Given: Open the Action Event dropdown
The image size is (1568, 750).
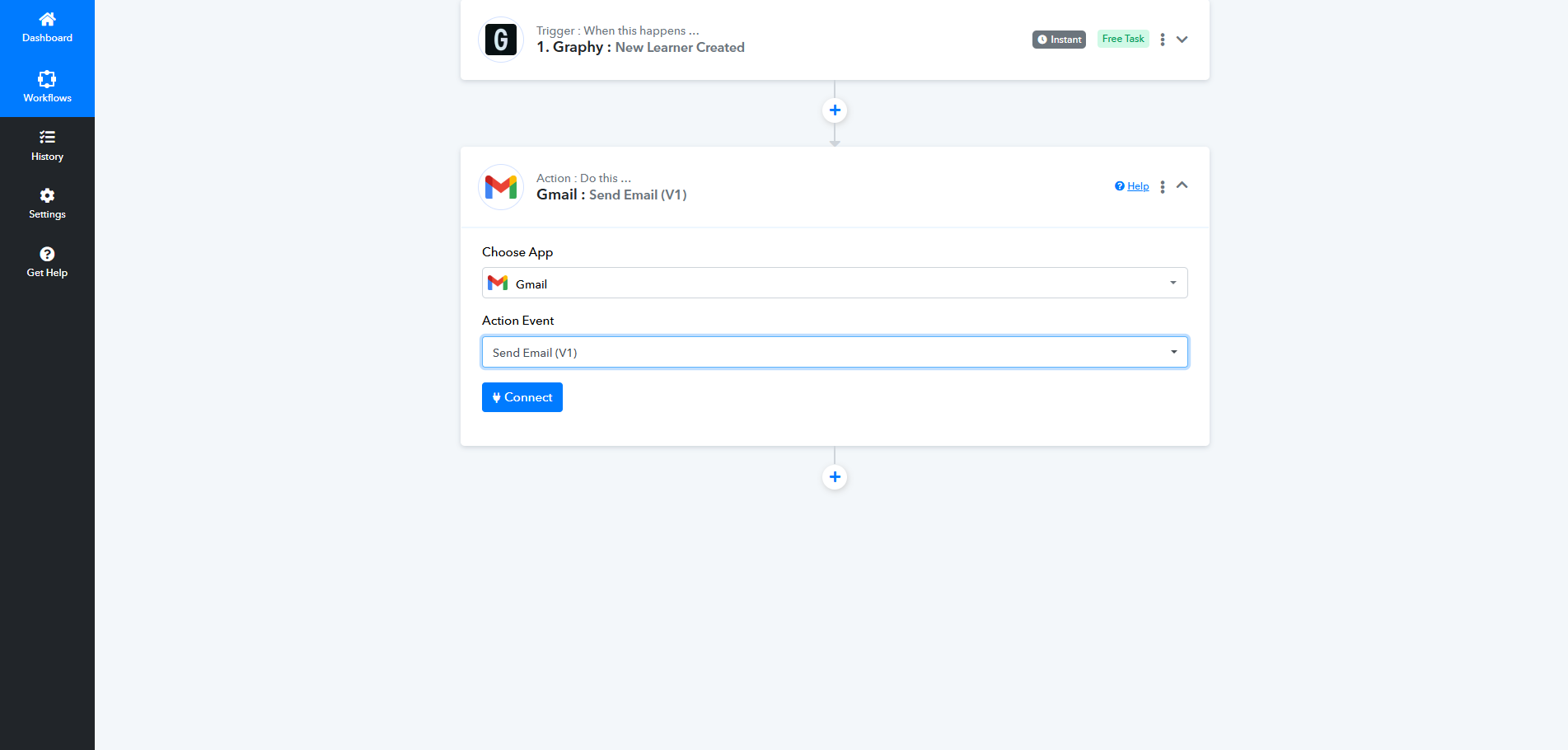Looking at the screenshot, I should [834, 352].
